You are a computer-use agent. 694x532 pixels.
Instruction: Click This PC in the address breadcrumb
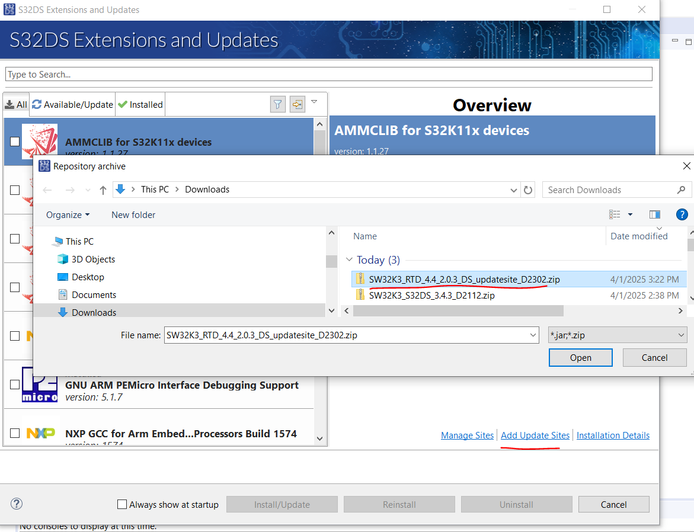(x=154, y=189)
